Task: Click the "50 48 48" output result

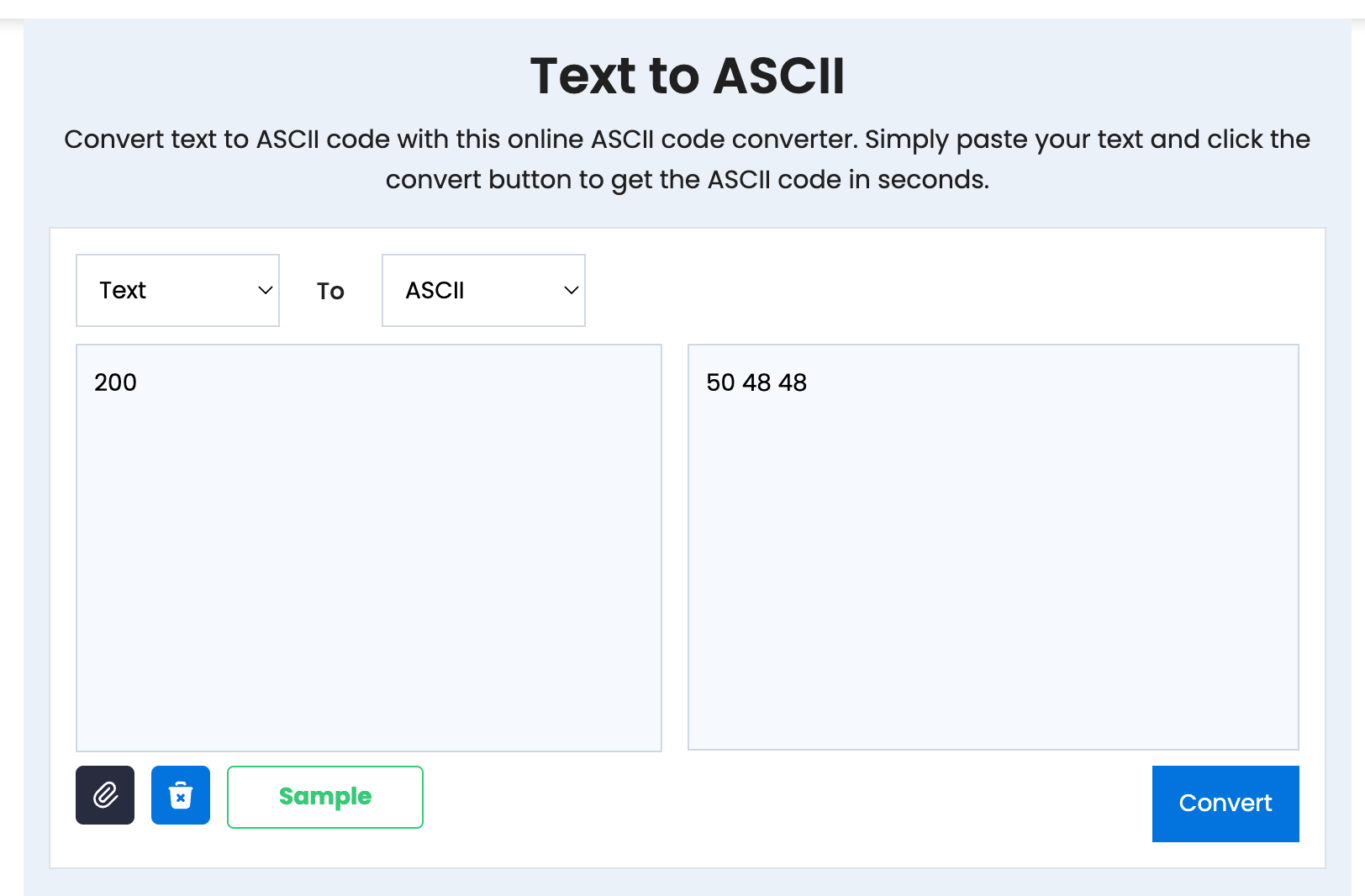Action: (756, 382)
